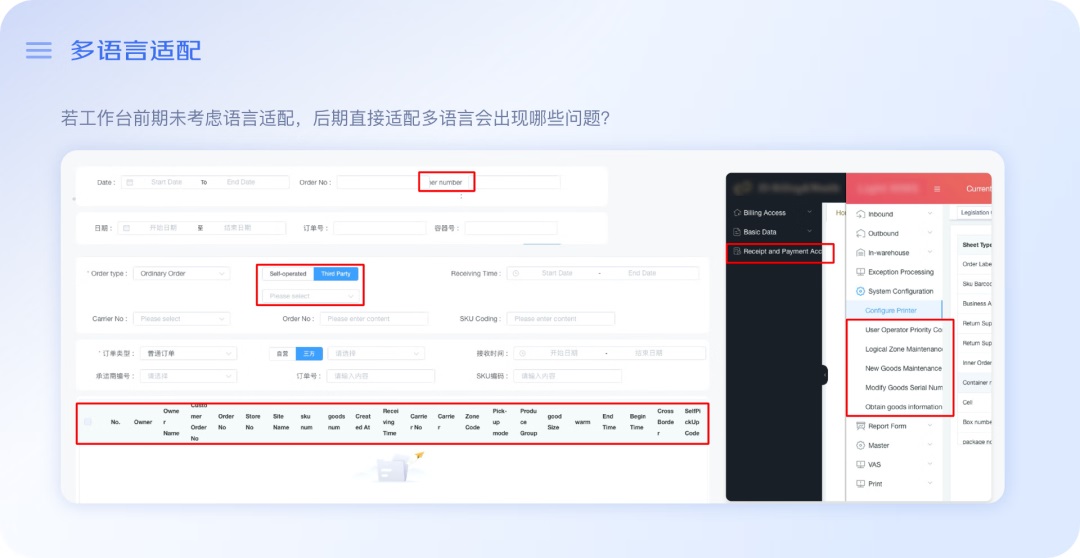Click 开始日期 in the 日期 range

(163, 228)
